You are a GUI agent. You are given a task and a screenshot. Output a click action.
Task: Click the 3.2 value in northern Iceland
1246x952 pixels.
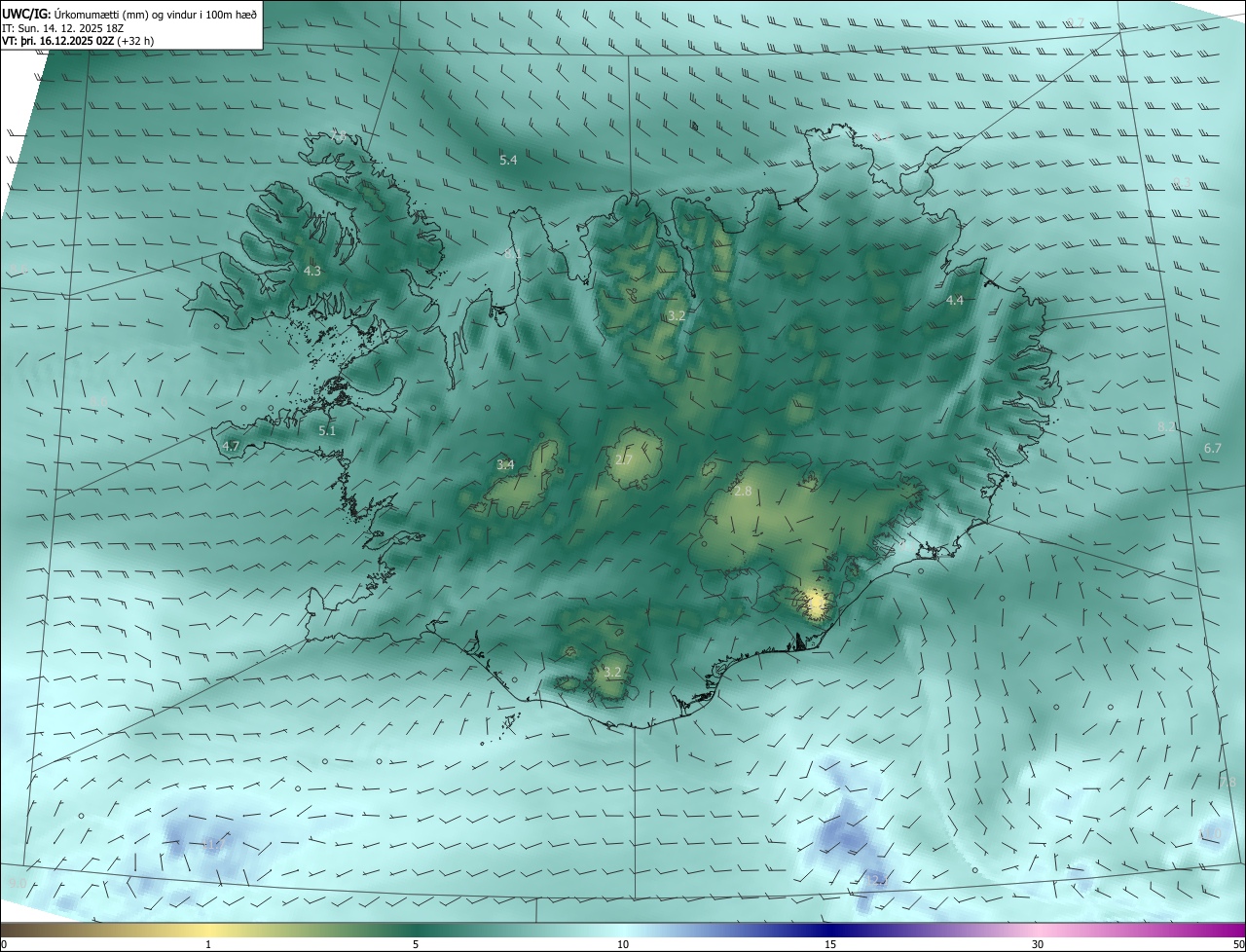click(677, 316)
